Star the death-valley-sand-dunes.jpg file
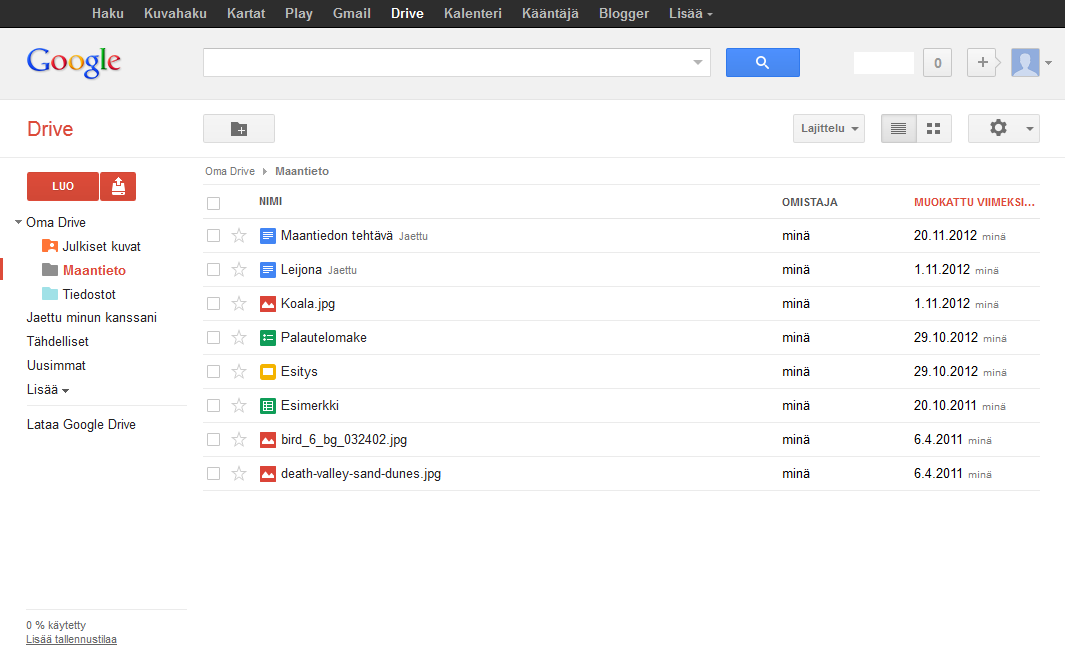Image resolution: width=1065 pixels, height=651 pixels. [x=238, y=474]
